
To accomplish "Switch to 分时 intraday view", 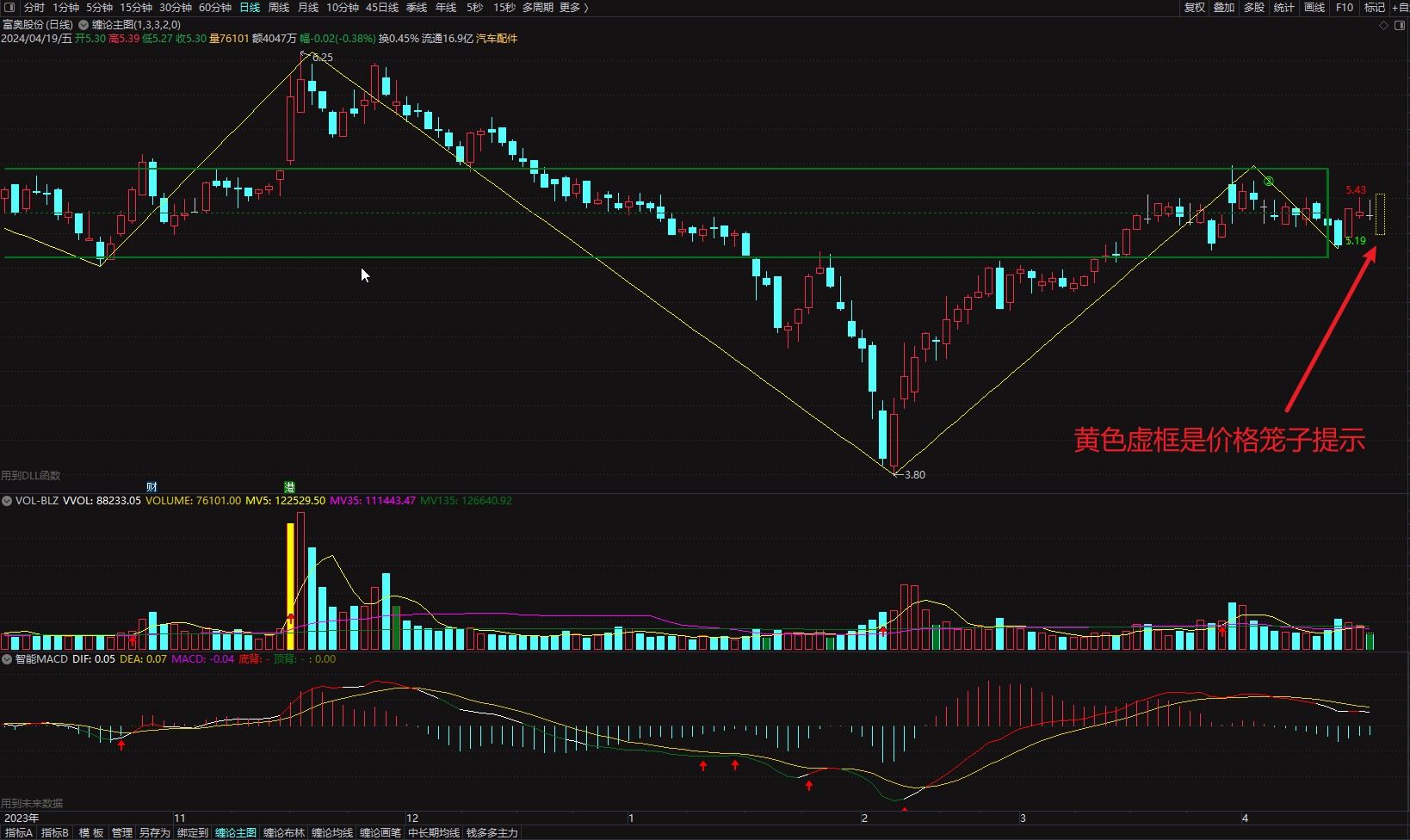I will [x=34, y=7].
